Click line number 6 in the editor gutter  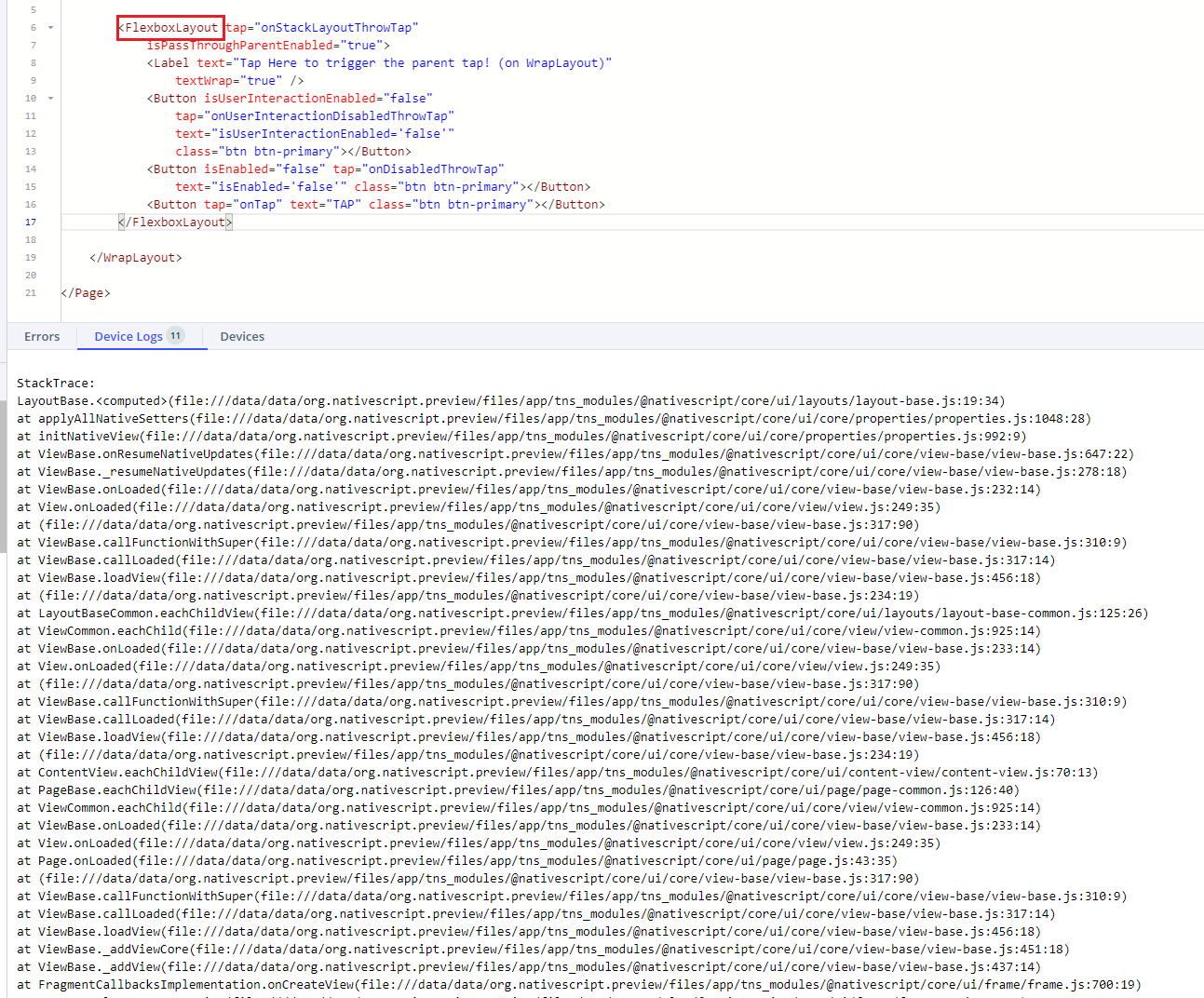[34, 27]
